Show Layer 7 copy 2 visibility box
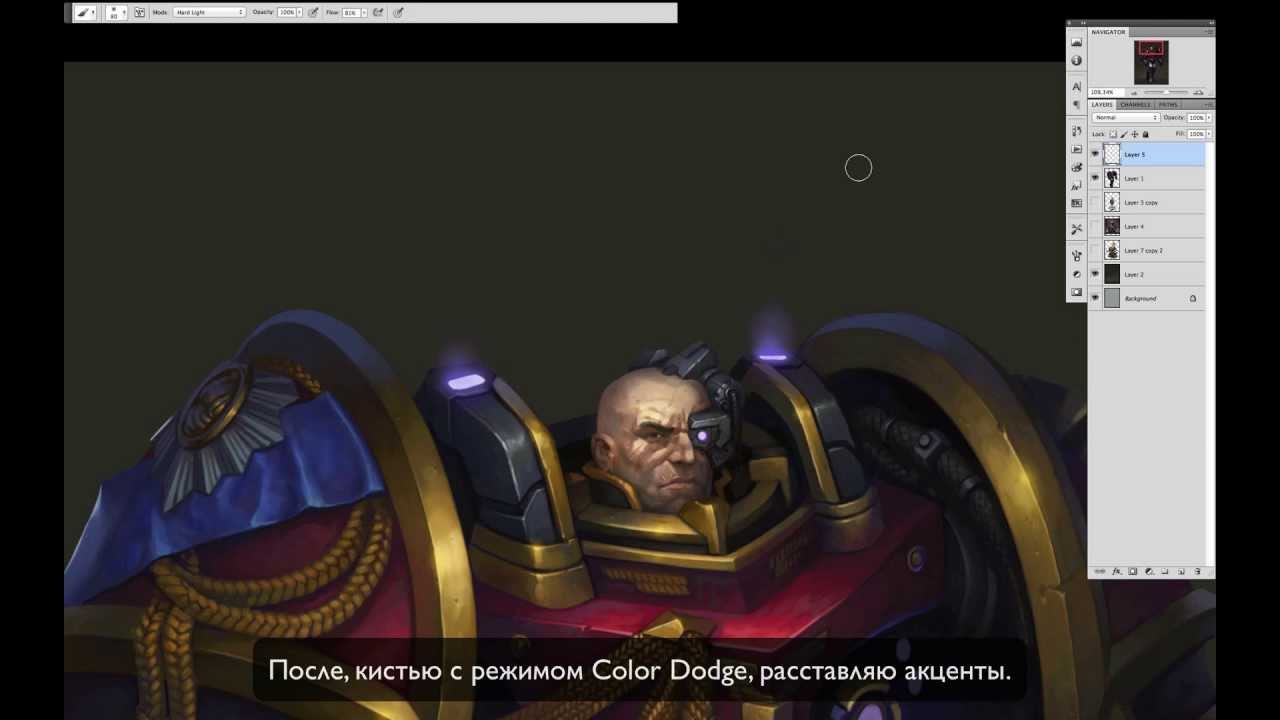Viewport: 1280px width, 720px height. tap(1095, 250)
